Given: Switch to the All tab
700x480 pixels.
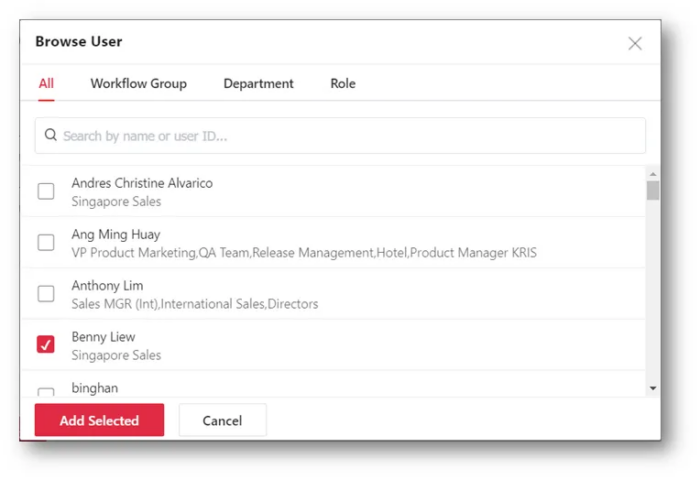Looking at the screenshot, I should pos(46,83).
